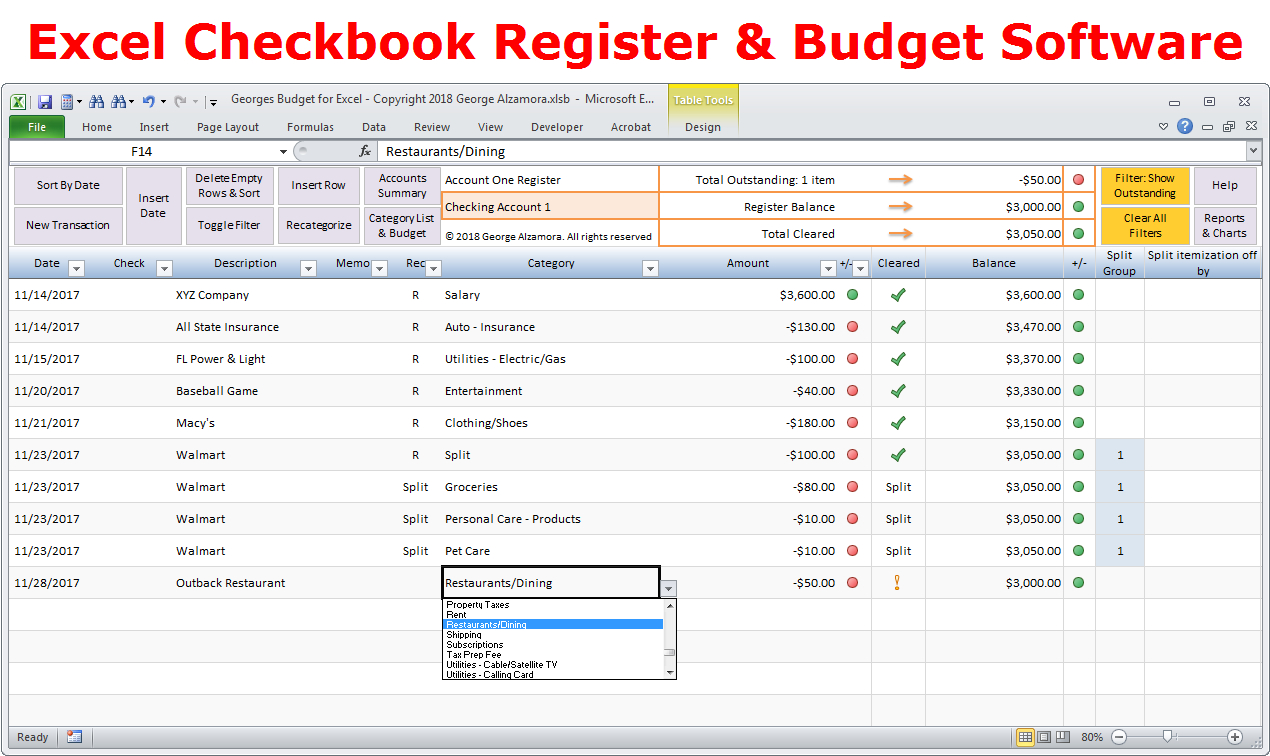Click the Reports & Charts button
The height and width of the screenshot is (756, 1270).
[1224, 225]
